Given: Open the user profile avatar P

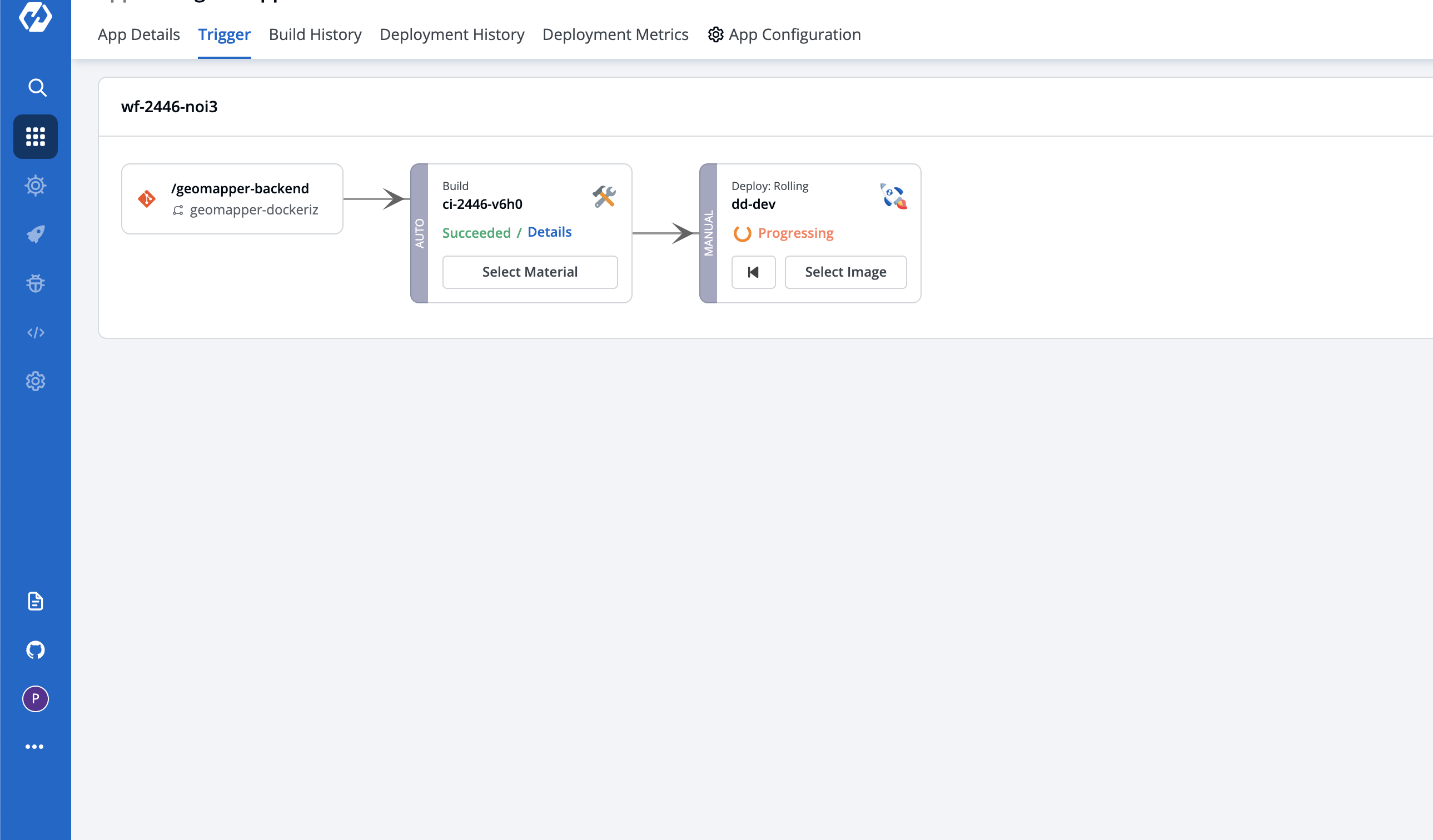Looking at the screenshot, I should (x=35, y=698).
